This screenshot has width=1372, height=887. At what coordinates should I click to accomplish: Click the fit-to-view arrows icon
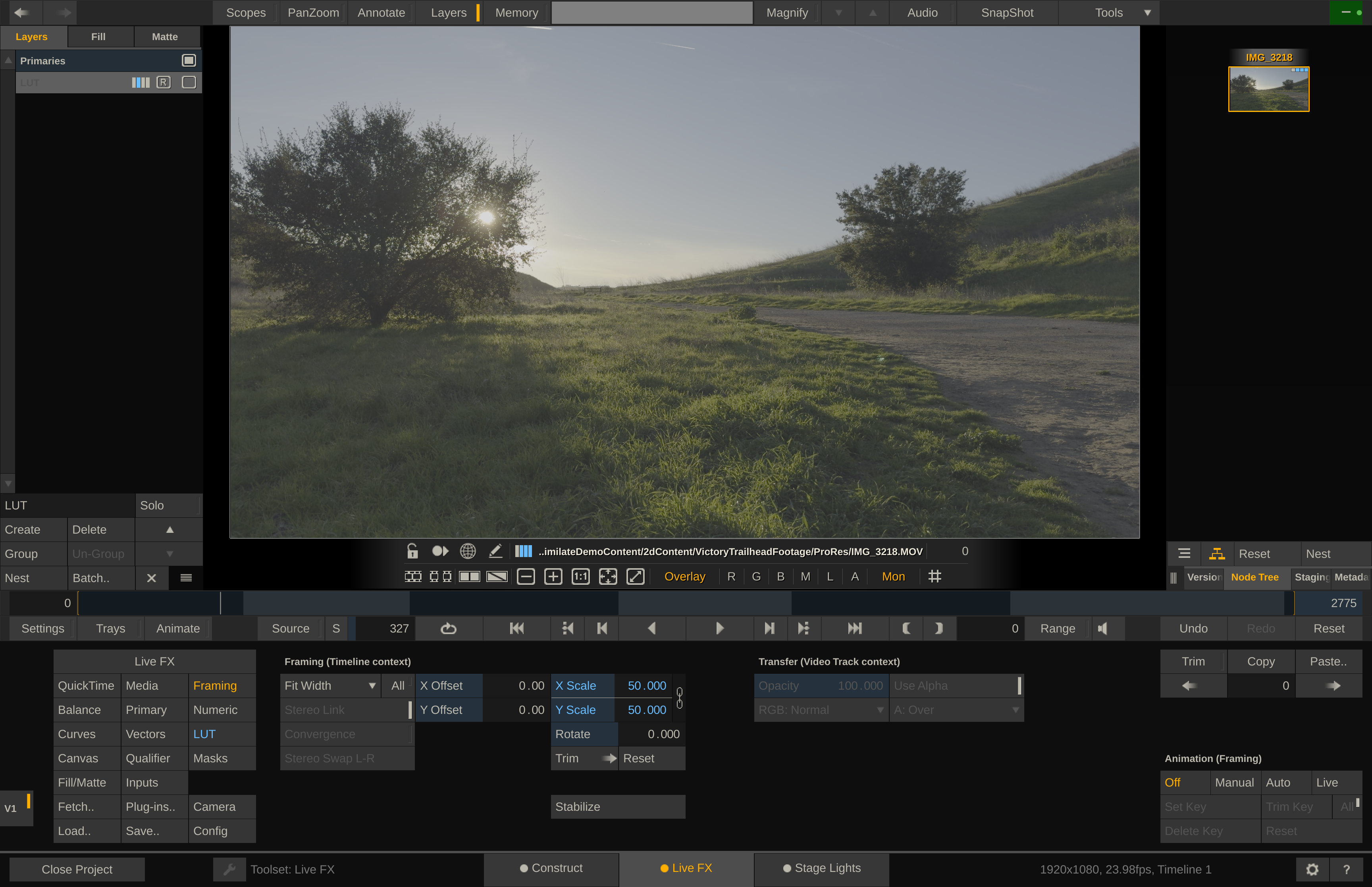pos(608,577)
